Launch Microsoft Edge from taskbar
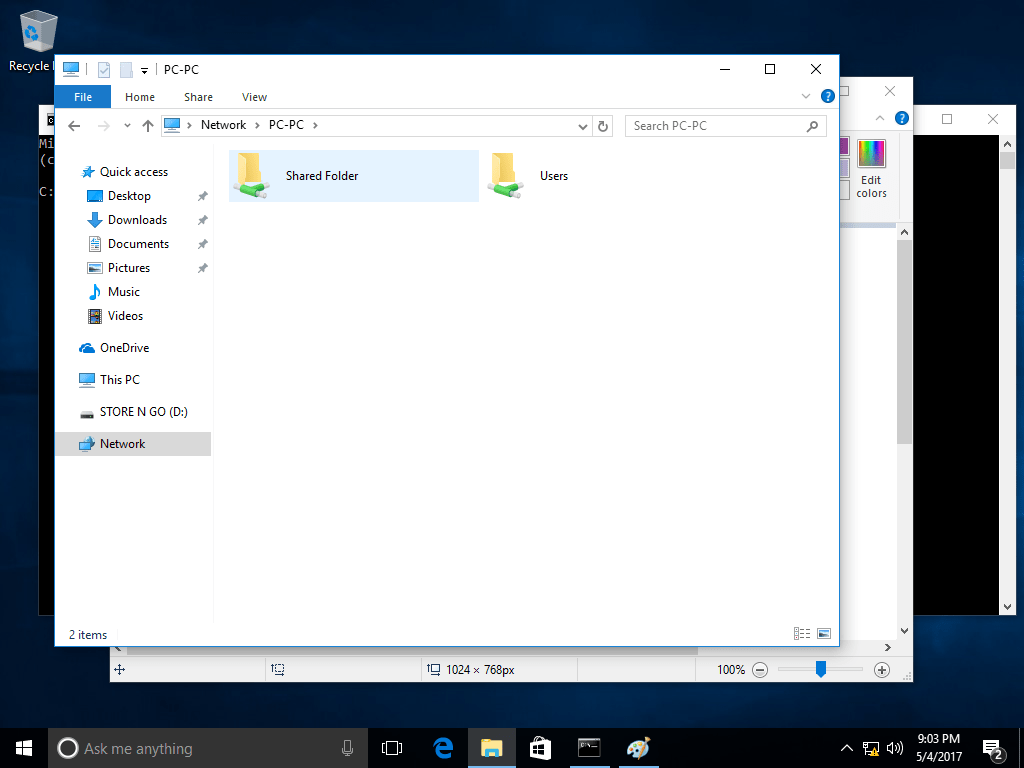 tap(443, 748)
